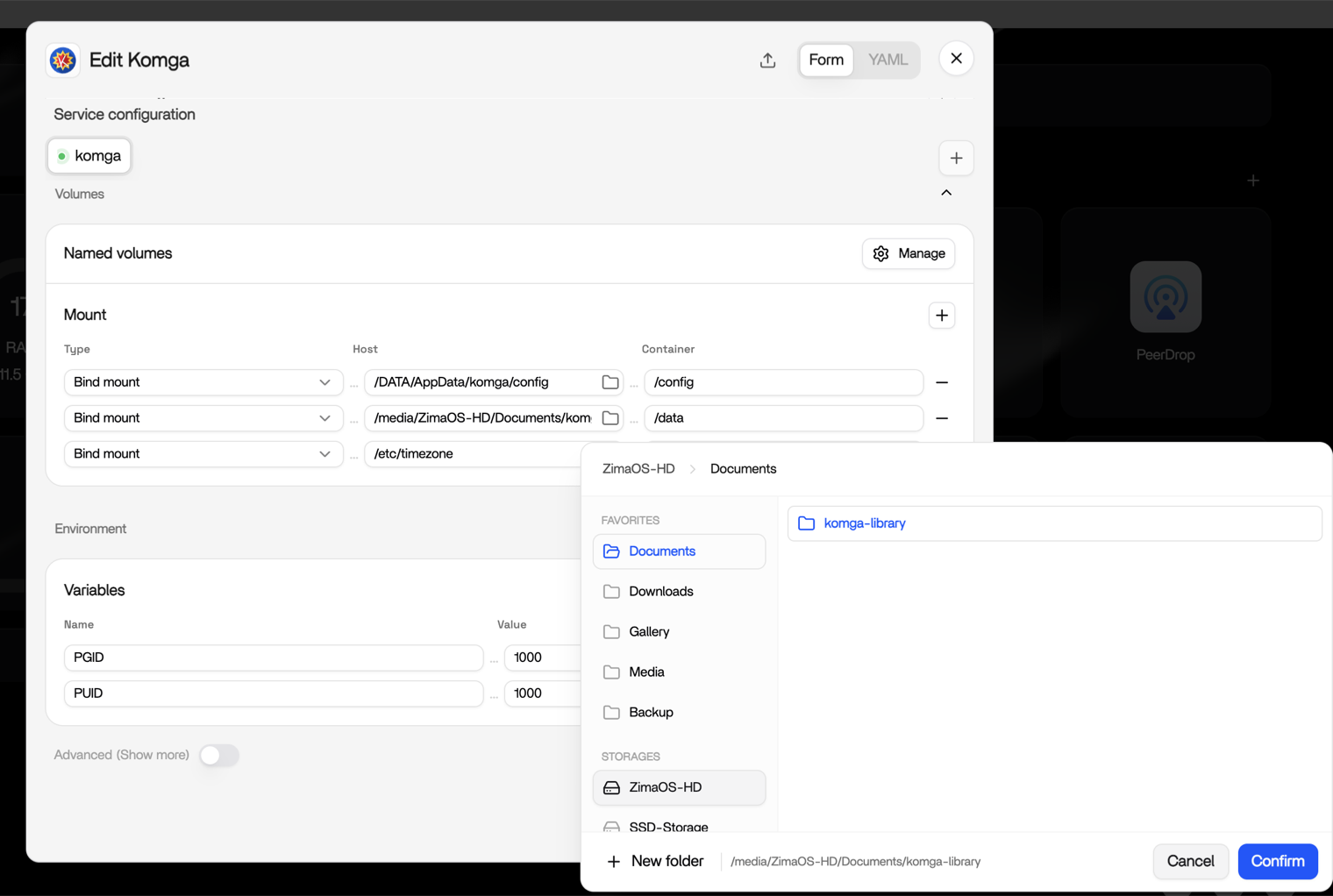Select Documents in Favorites
Screen dimensions: 1333x896
click(679, 551)
